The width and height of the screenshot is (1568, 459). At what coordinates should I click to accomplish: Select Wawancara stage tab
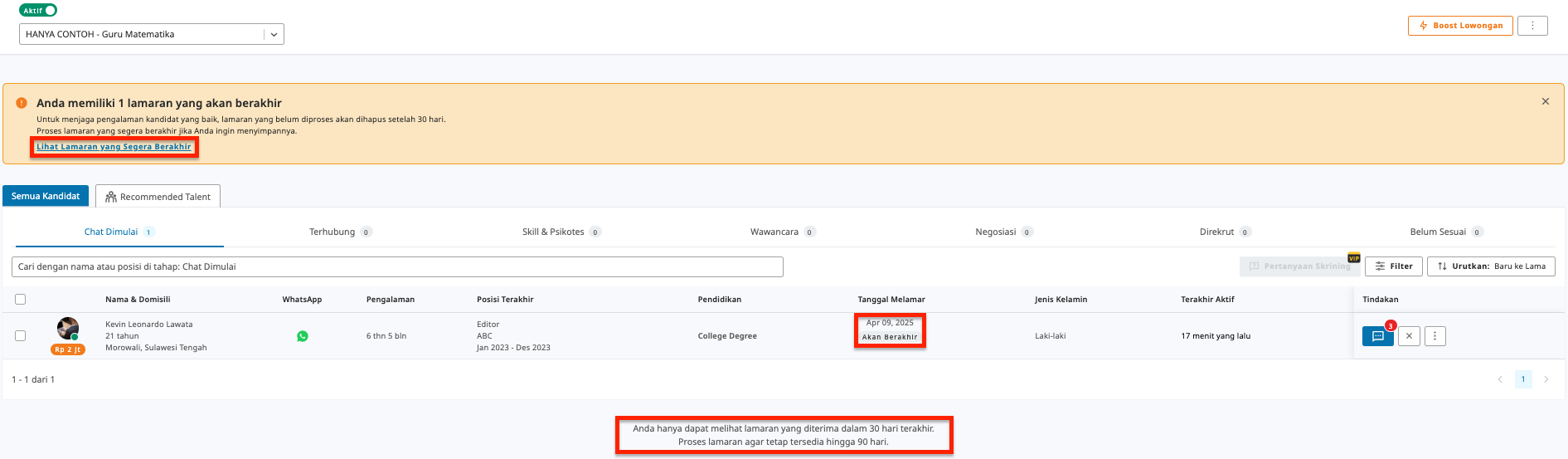(x=783, y=232)
